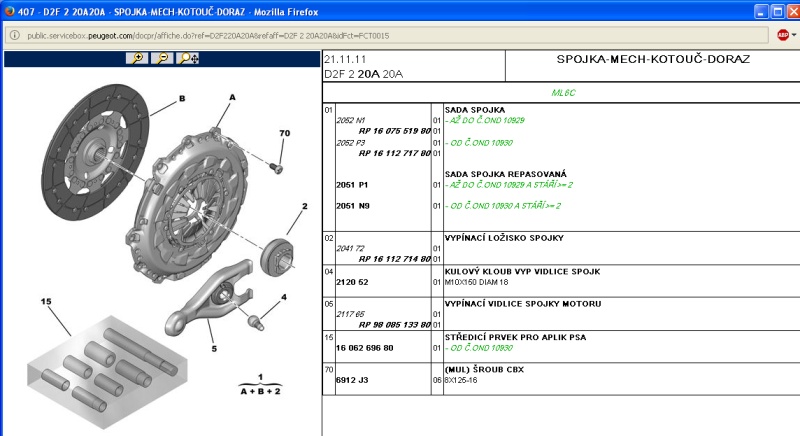Open screw part reference 6912 J3
Image resolution: width=800 pixels, height=436 pixels.
[x=352, y=380]
